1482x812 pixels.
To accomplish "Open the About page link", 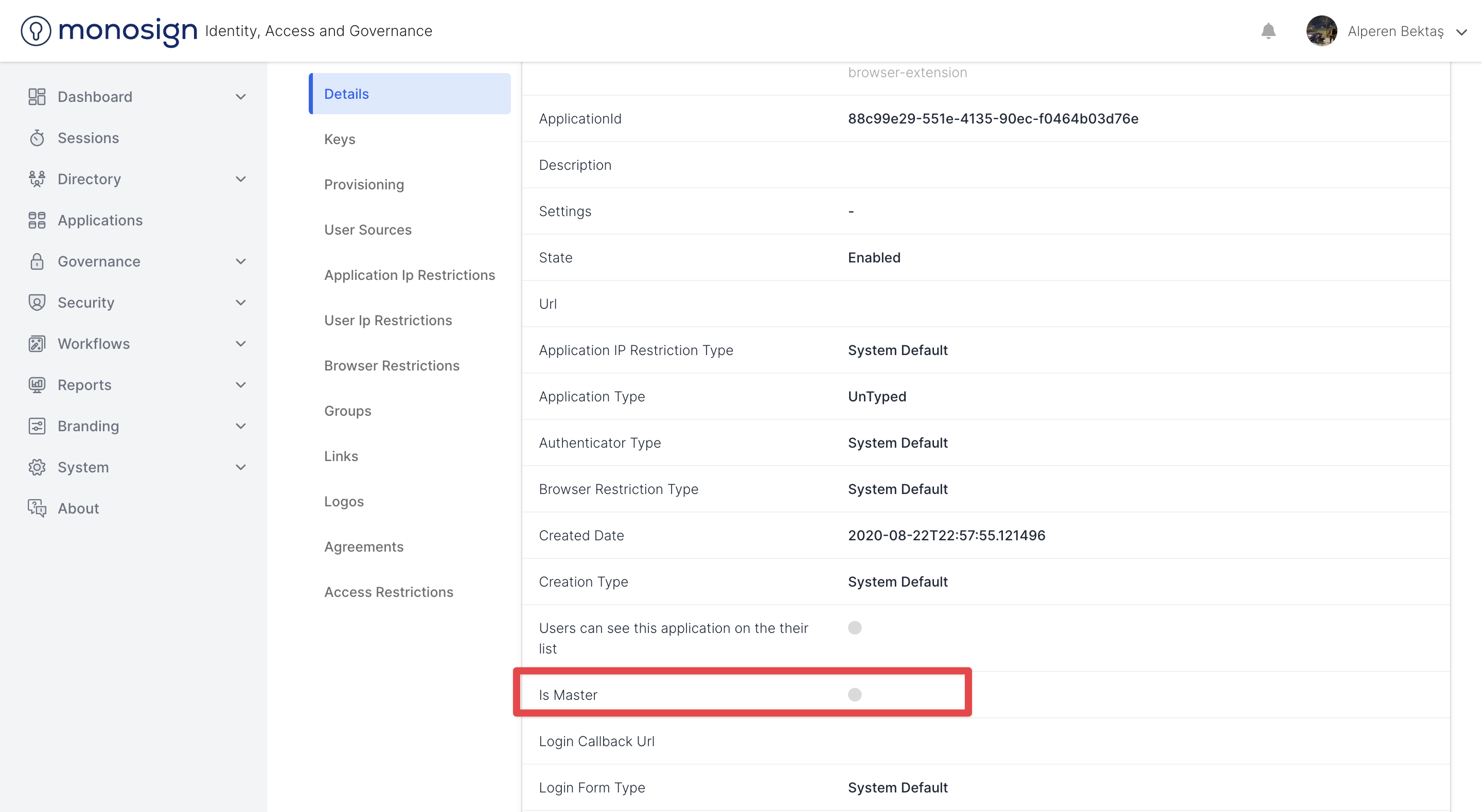I will pyautogui.click(x=78, y=508).
